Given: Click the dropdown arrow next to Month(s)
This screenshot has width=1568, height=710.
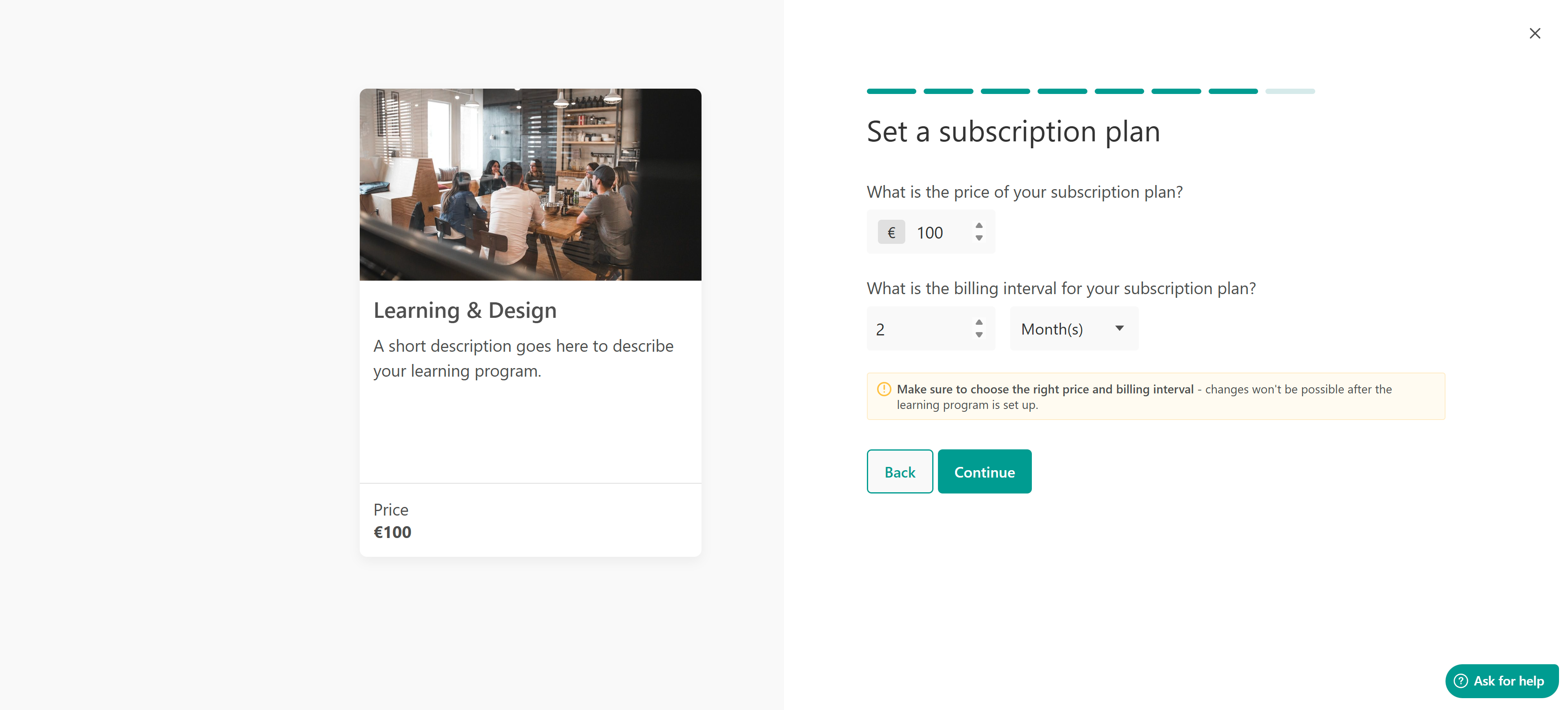Looking at the screenshot, I should coord(1119,328).
